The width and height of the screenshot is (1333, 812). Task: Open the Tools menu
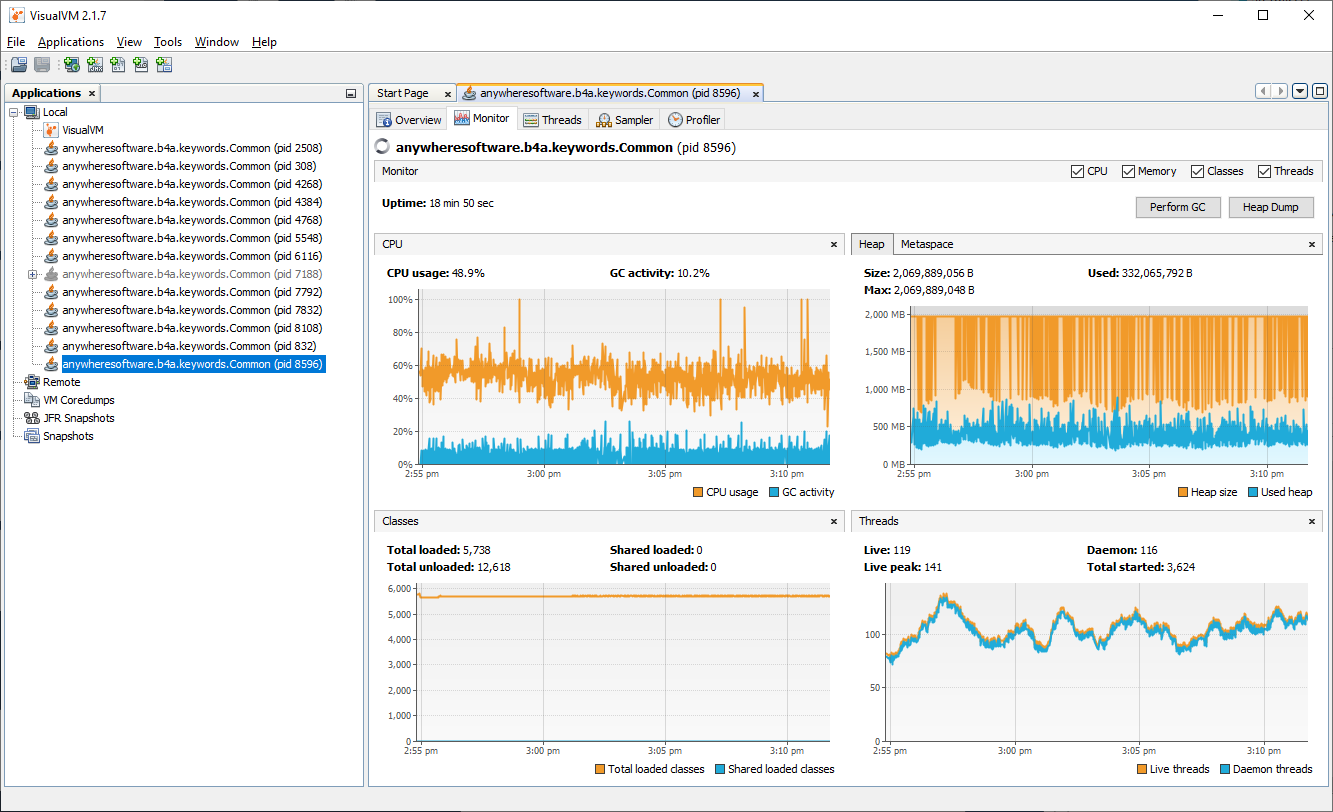click(168, 42)
